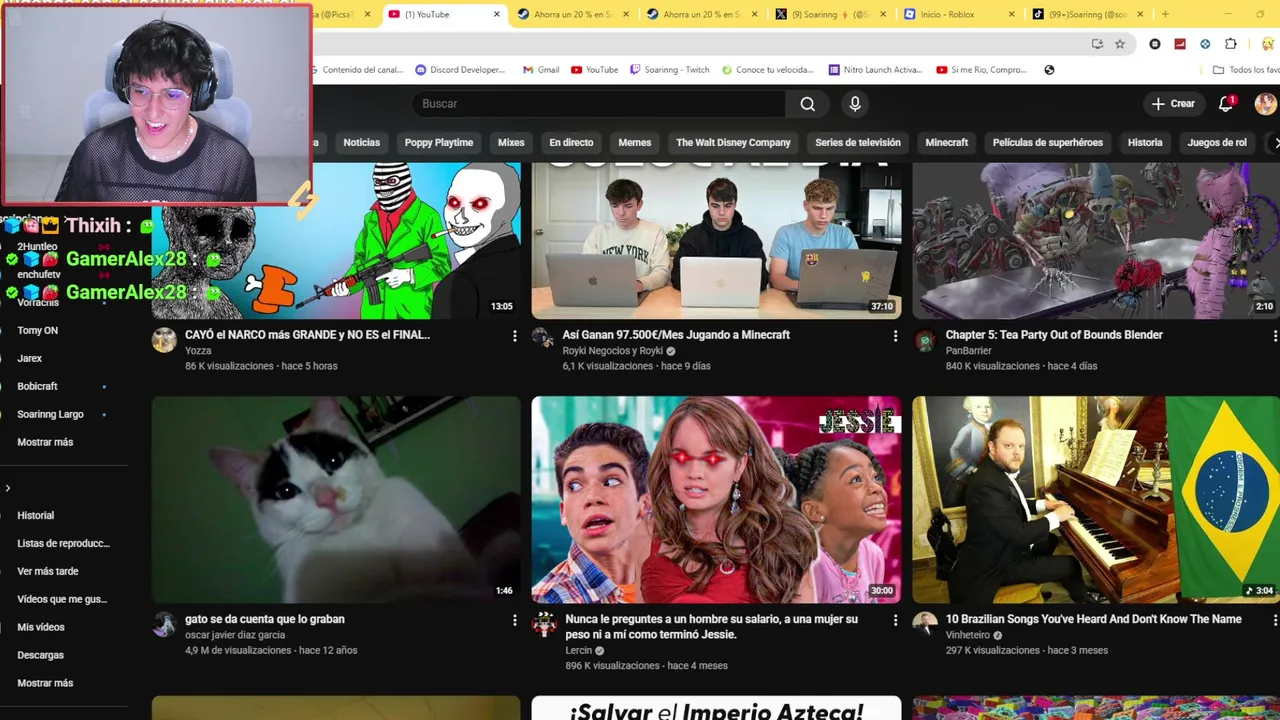
Task: Select the Noticias filter chip
Action: coord(361,142)
